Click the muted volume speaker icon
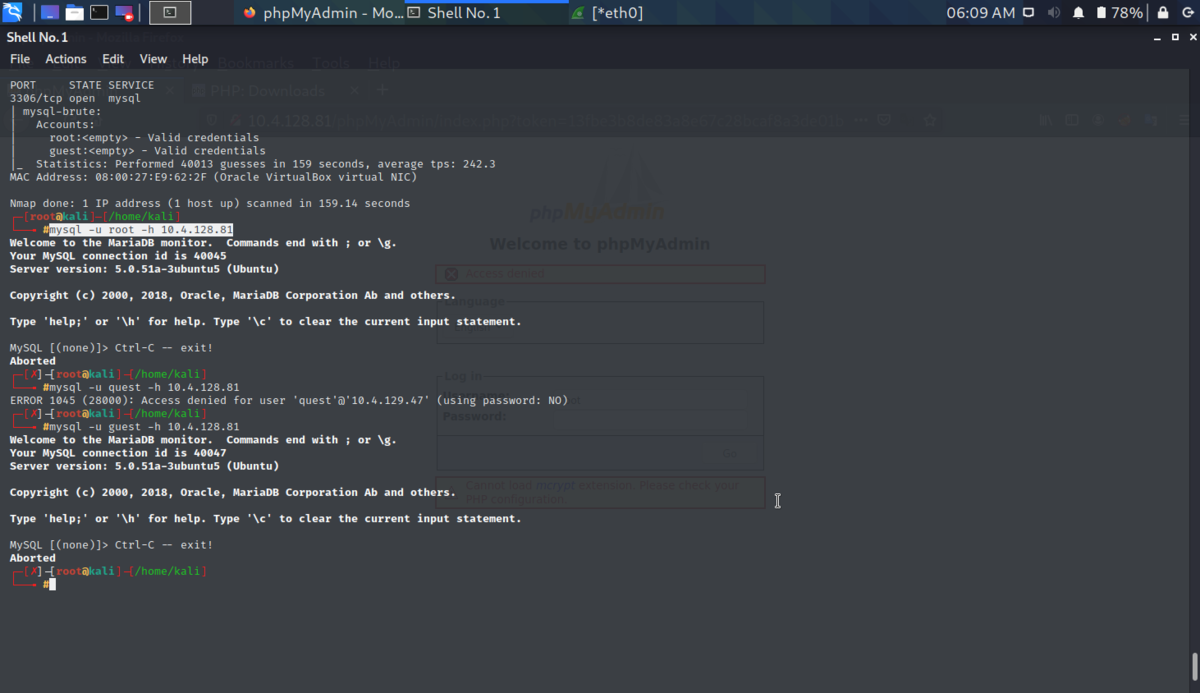 [1054, 13]
